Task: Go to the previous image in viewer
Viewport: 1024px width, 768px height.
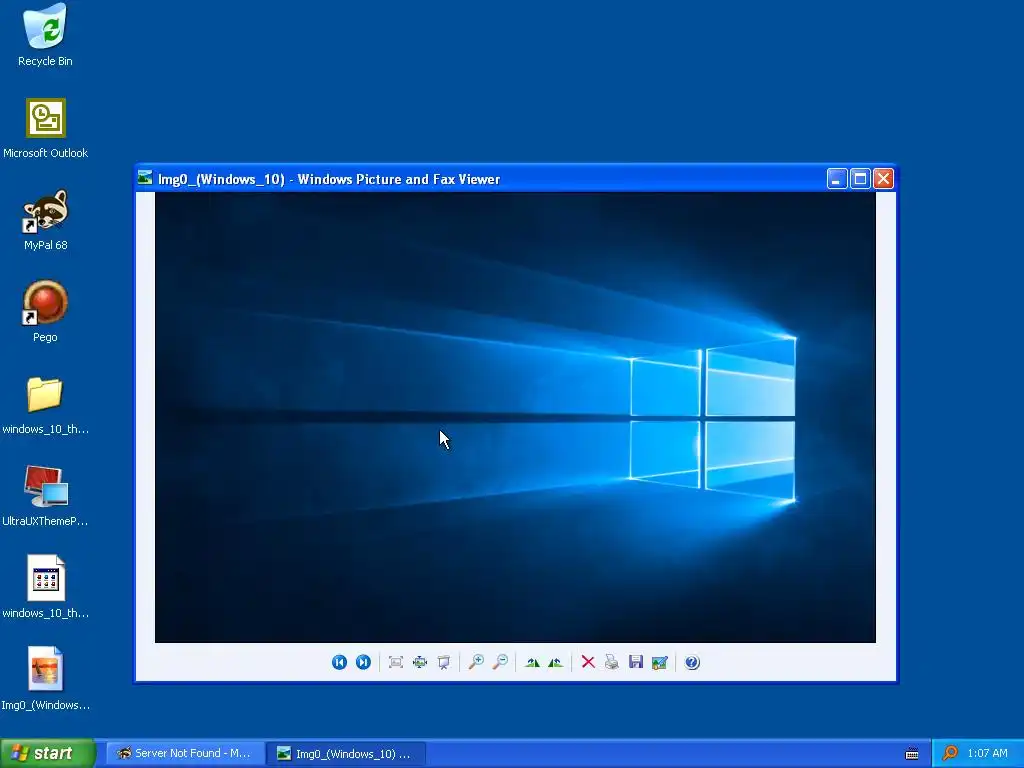Action: [x=339, y=662]
